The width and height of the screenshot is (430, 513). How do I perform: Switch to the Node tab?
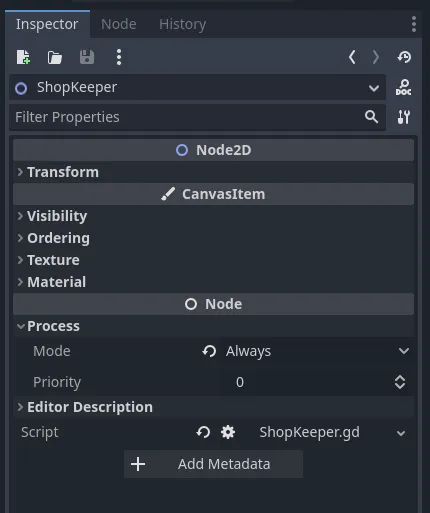pos(119,24)
